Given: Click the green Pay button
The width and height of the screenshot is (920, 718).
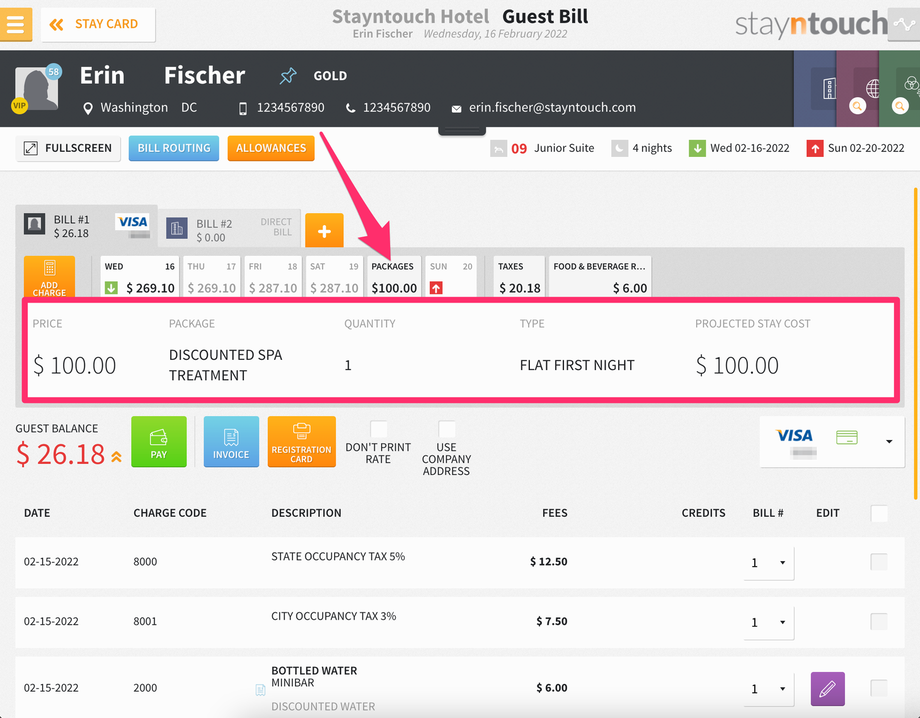Looking at the screenshot, I should (x=159, y=442).
